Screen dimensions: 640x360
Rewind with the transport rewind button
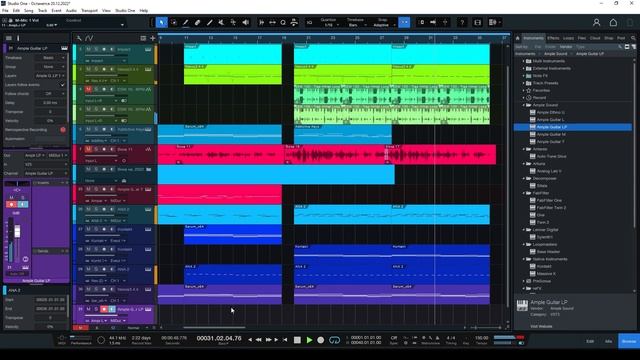coord(258,340)
